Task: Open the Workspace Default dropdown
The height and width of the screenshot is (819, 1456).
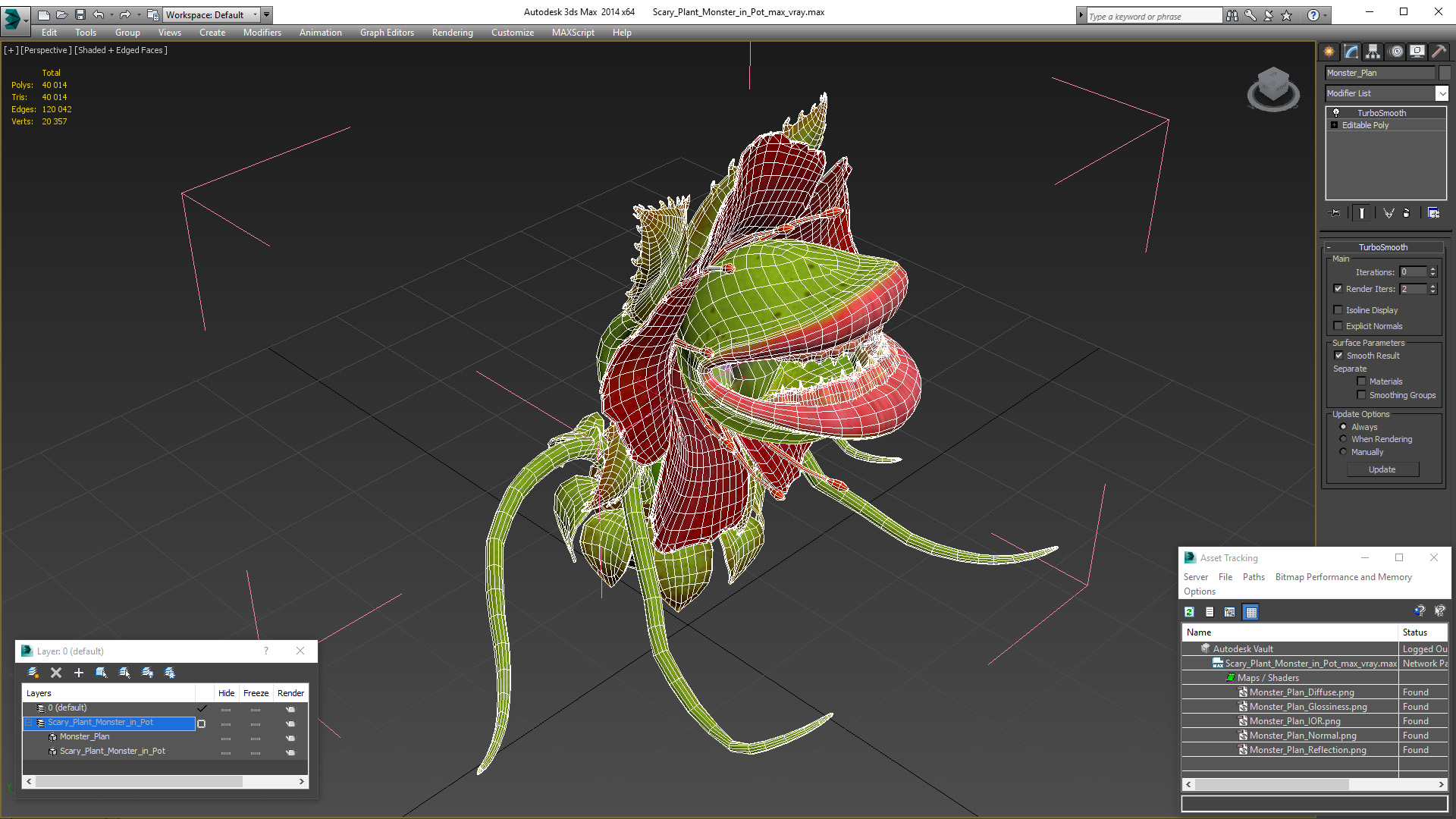Action: click(x=255, y=14)
